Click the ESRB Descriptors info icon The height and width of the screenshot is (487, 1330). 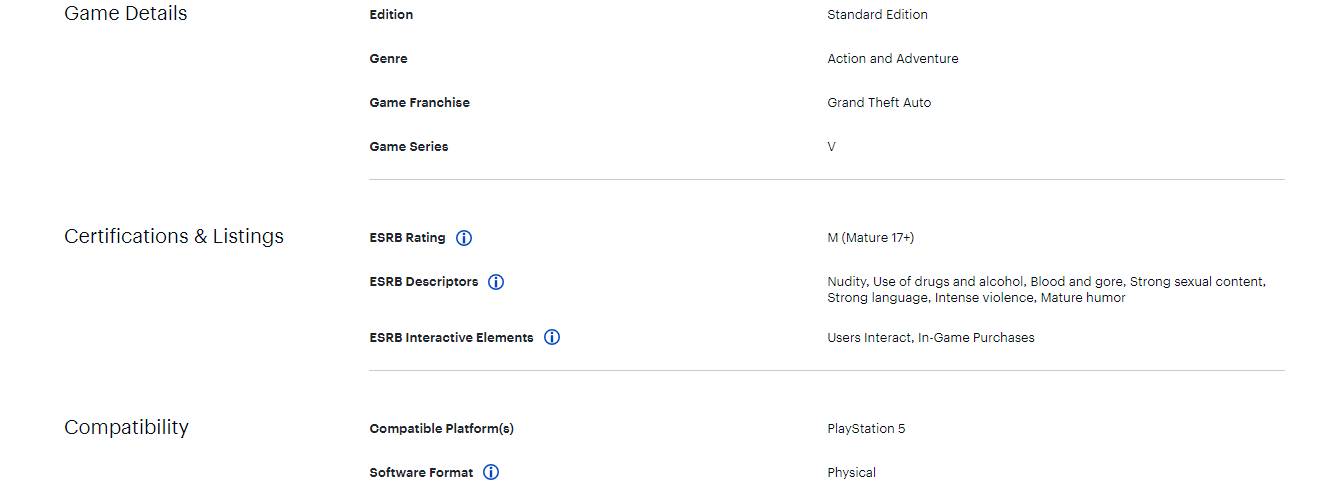point(496,282)
